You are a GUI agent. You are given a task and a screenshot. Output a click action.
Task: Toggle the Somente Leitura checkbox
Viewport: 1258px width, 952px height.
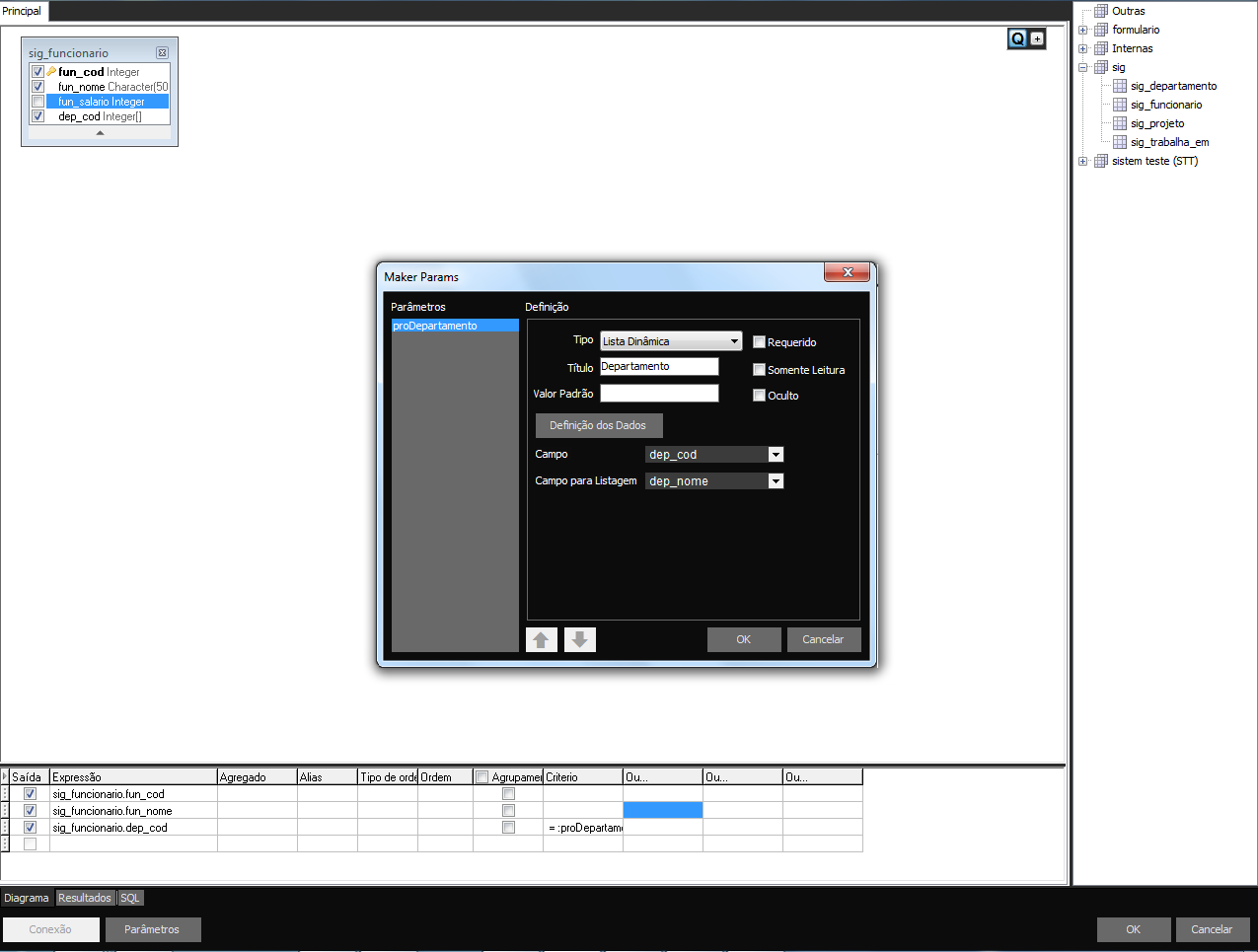(x=759, y=370)
